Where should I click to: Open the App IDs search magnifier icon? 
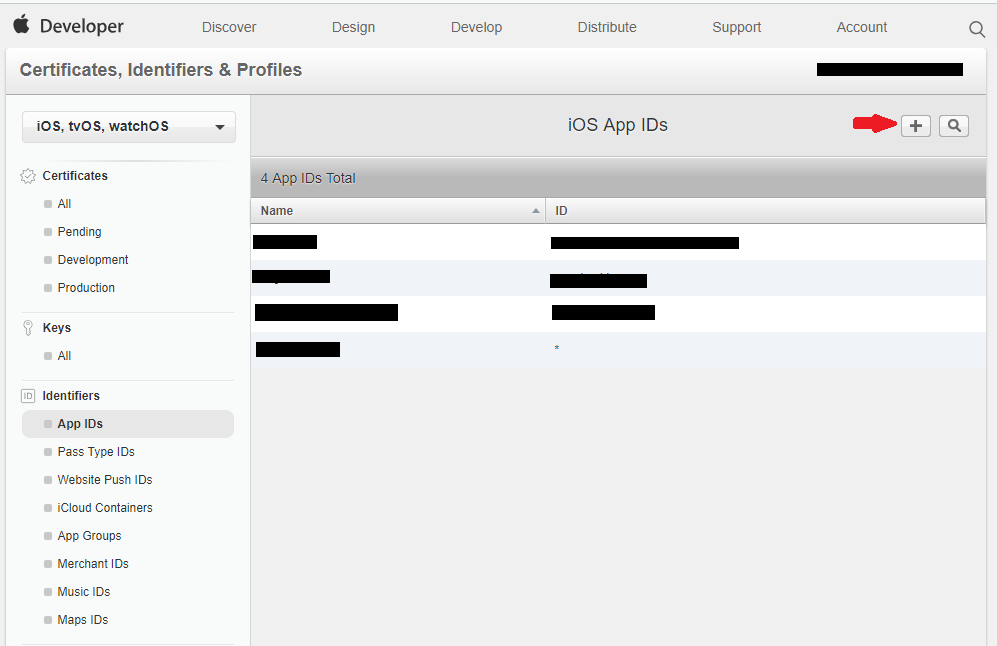point(953,125)
